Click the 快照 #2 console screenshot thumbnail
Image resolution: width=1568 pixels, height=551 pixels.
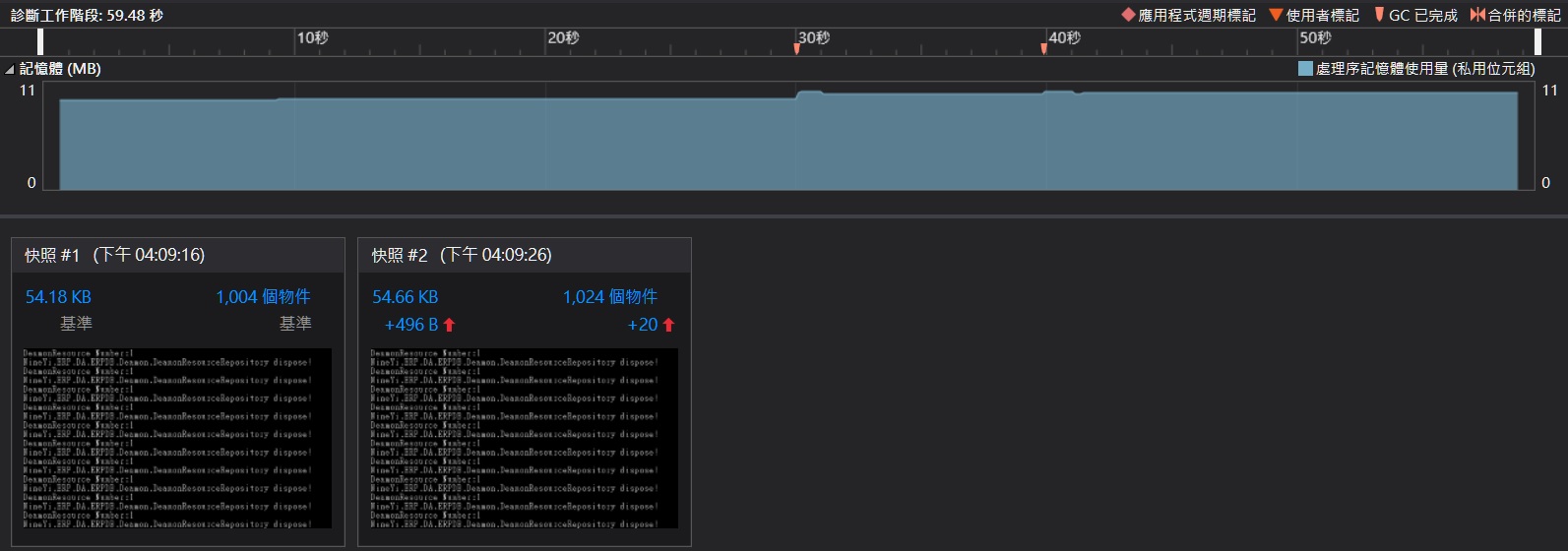(x=524, y=438)
